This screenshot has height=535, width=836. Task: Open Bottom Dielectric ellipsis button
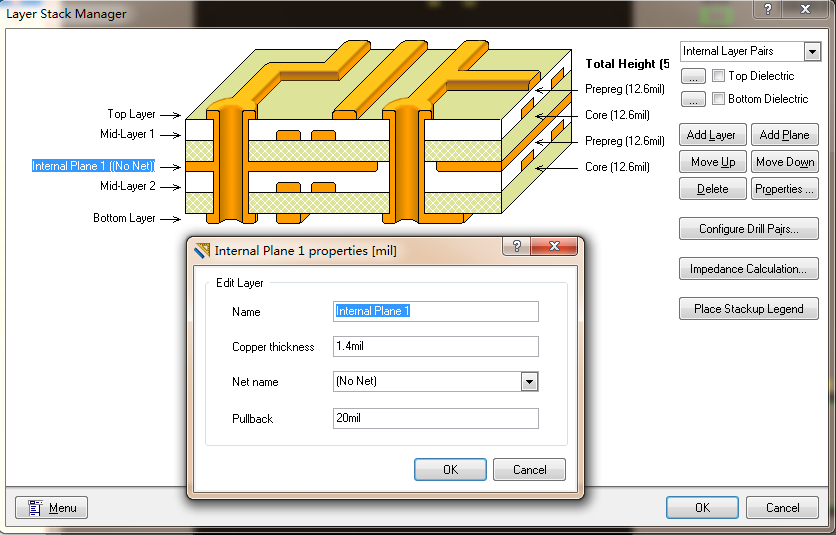(693, 99)
